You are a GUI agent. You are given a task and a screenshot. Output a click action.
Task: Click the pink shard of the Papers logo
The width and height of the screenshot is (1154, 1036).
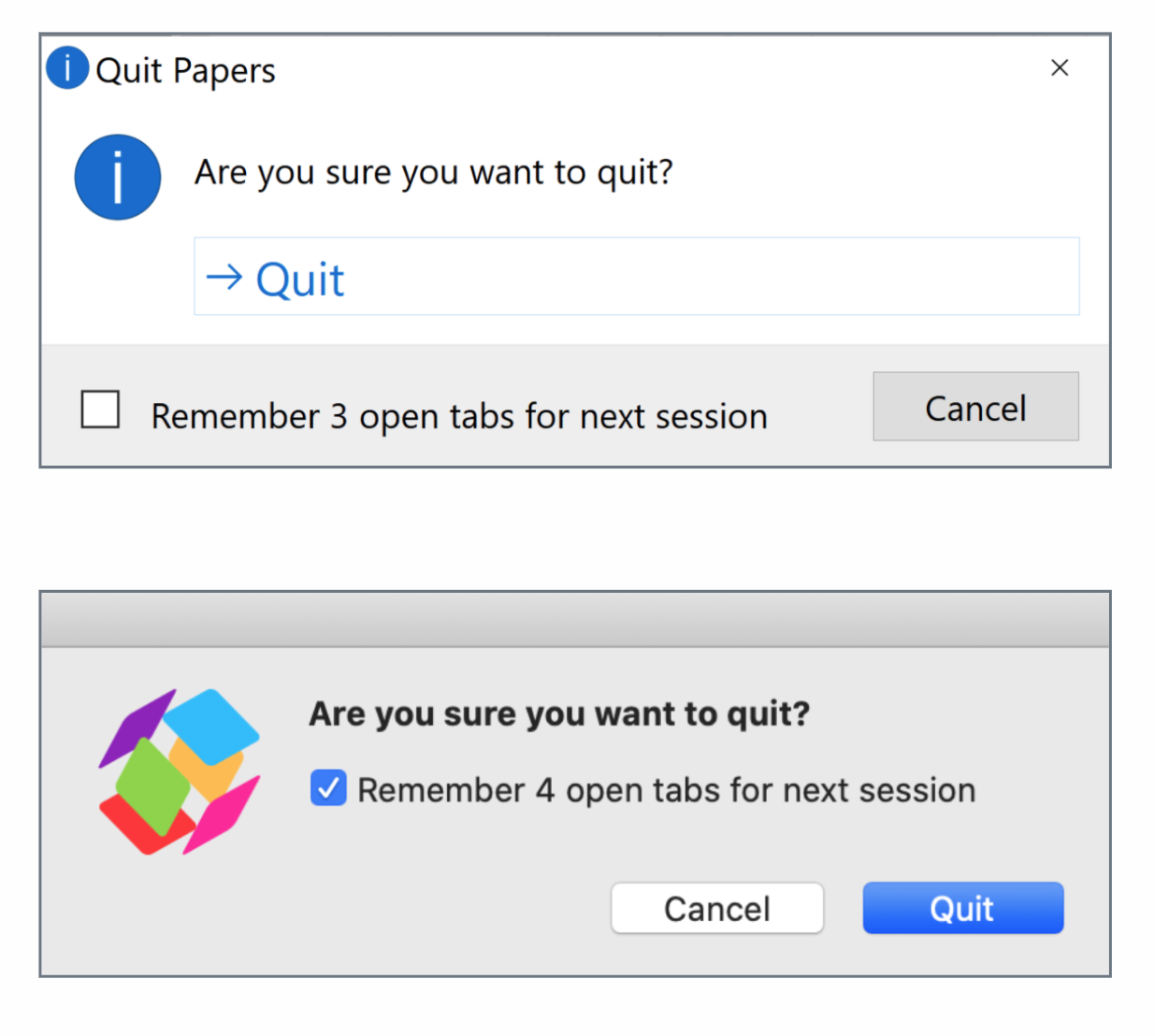pyautogui.click(x=223, y=813)
